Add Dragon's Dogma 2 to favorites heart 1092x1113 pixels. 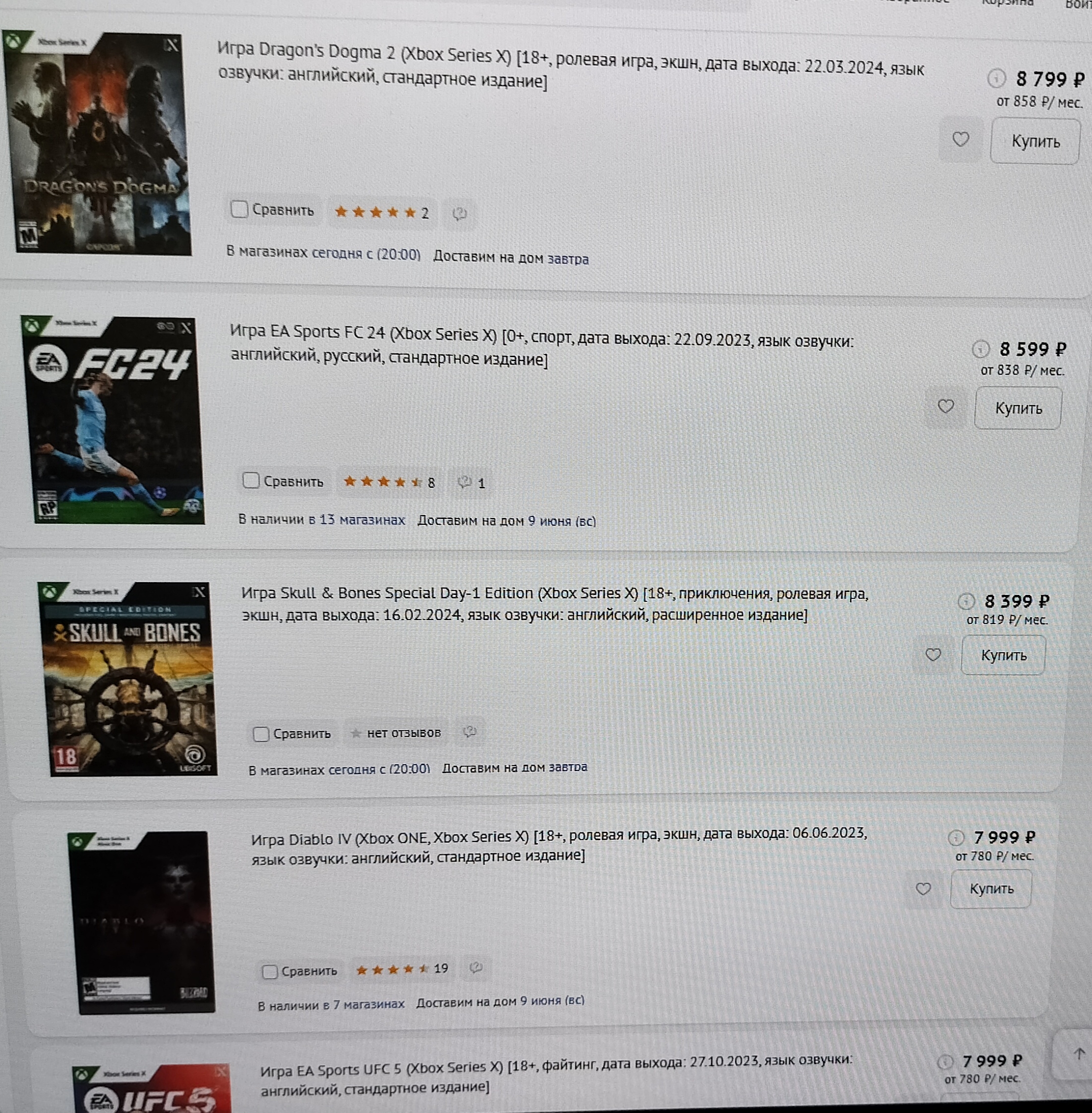(x=961, y=139)
